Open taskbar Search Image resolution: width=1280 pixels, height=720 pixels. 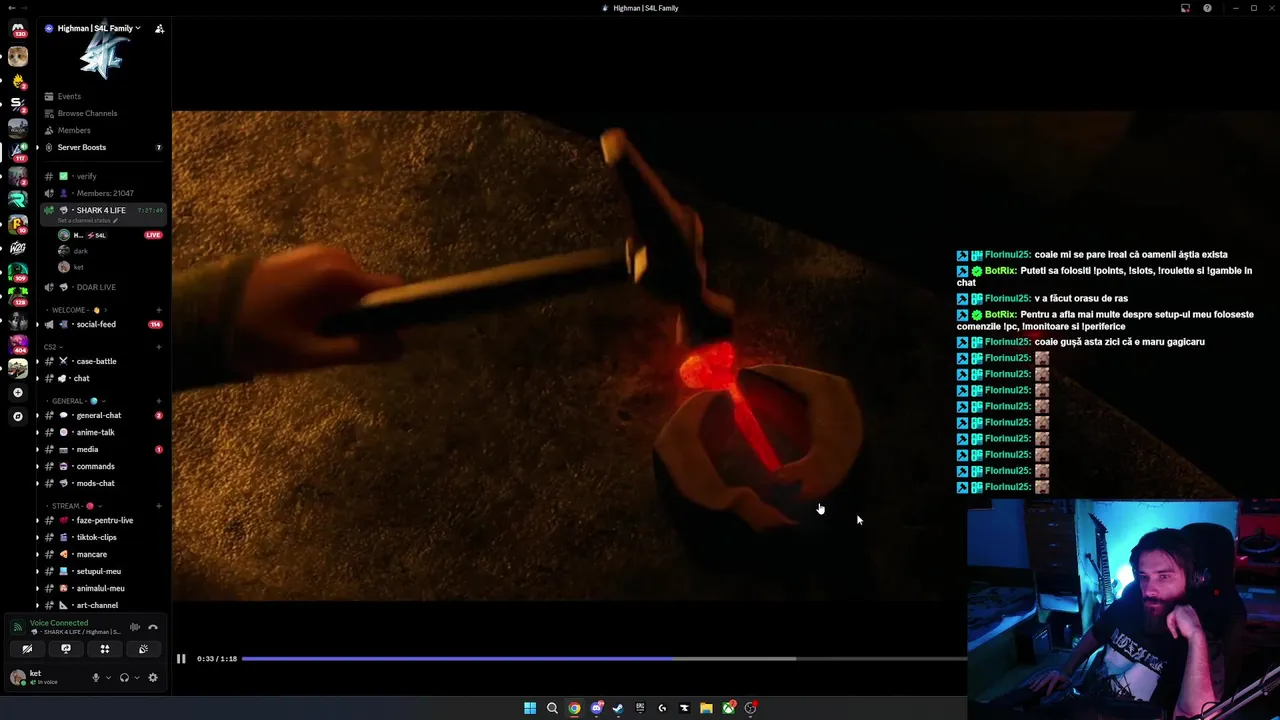pyautogui.click(x=552, y=708)
